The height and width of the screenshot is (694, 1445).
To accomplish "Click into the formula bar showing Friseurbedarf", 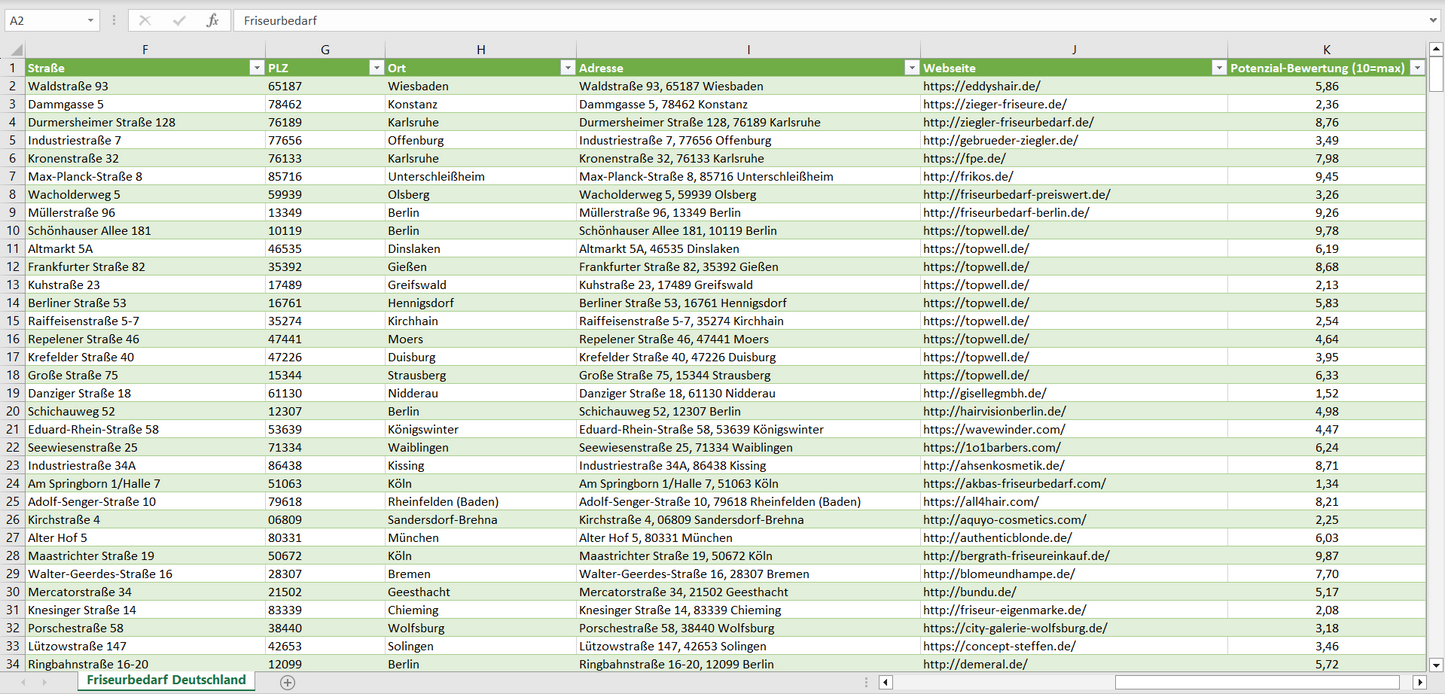I will [800, 20].
